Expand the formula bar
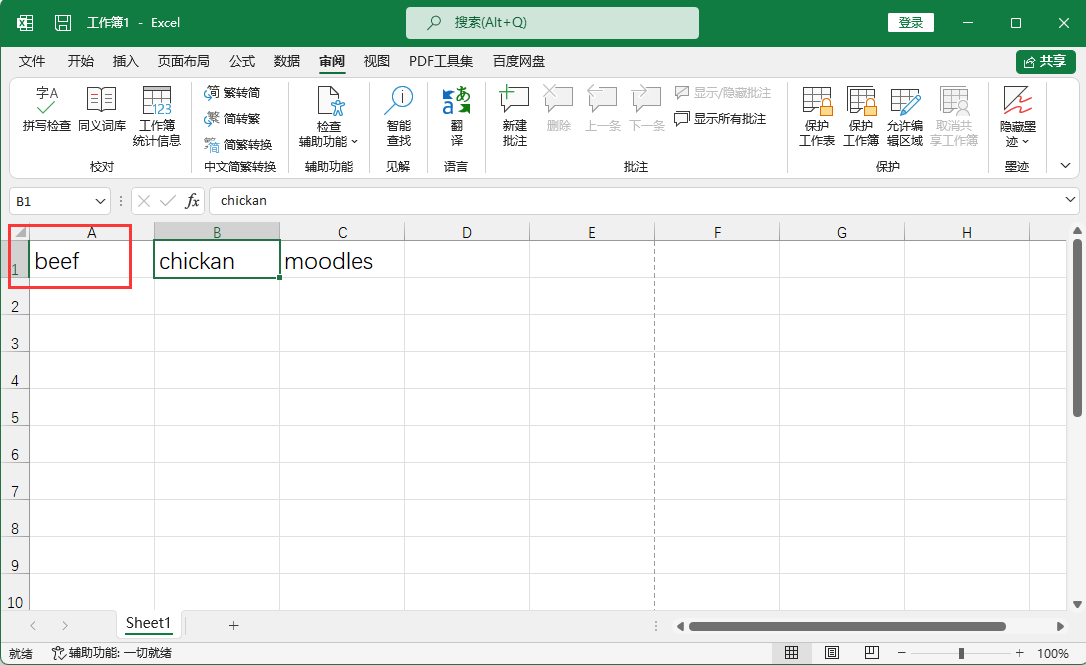 (x=1070, y=200)
